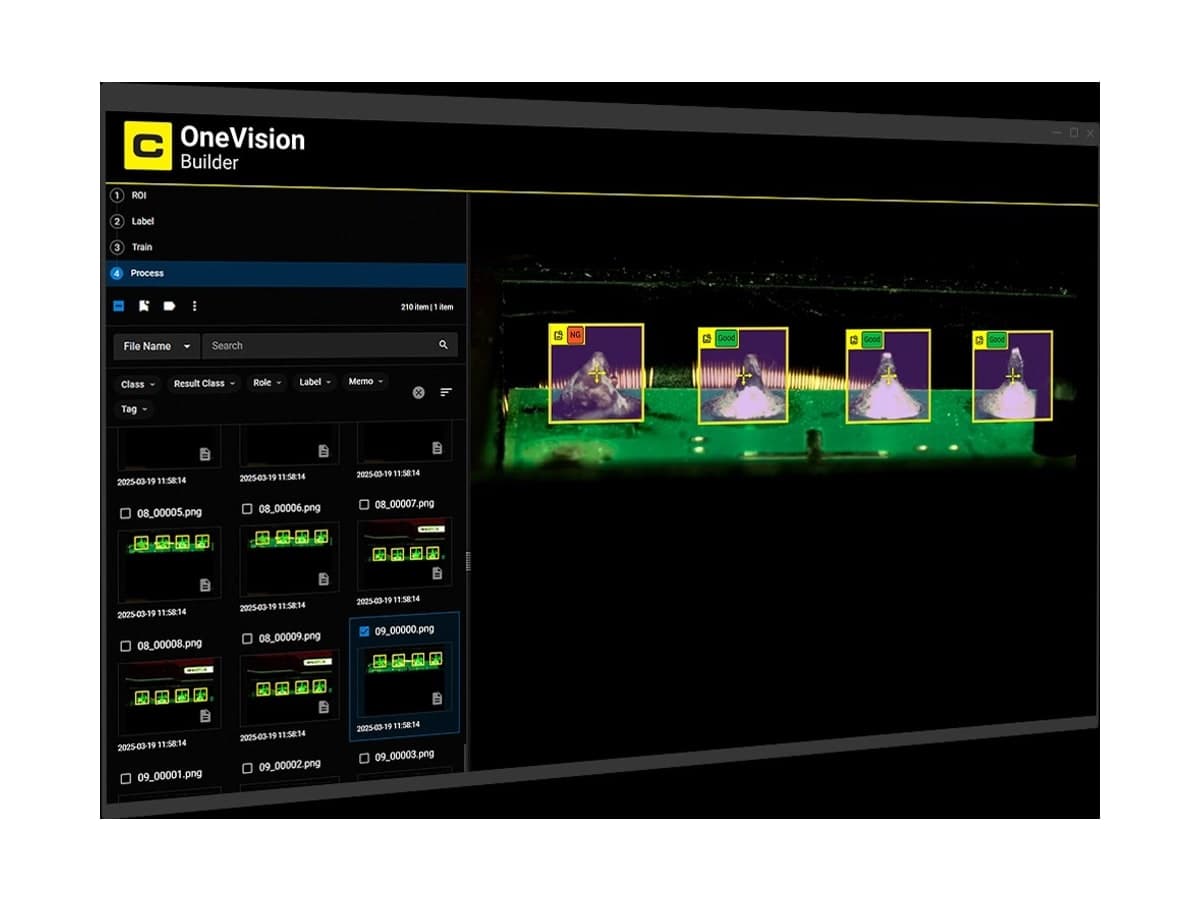Click the OneVision yellow logo icon

(148, 146)
